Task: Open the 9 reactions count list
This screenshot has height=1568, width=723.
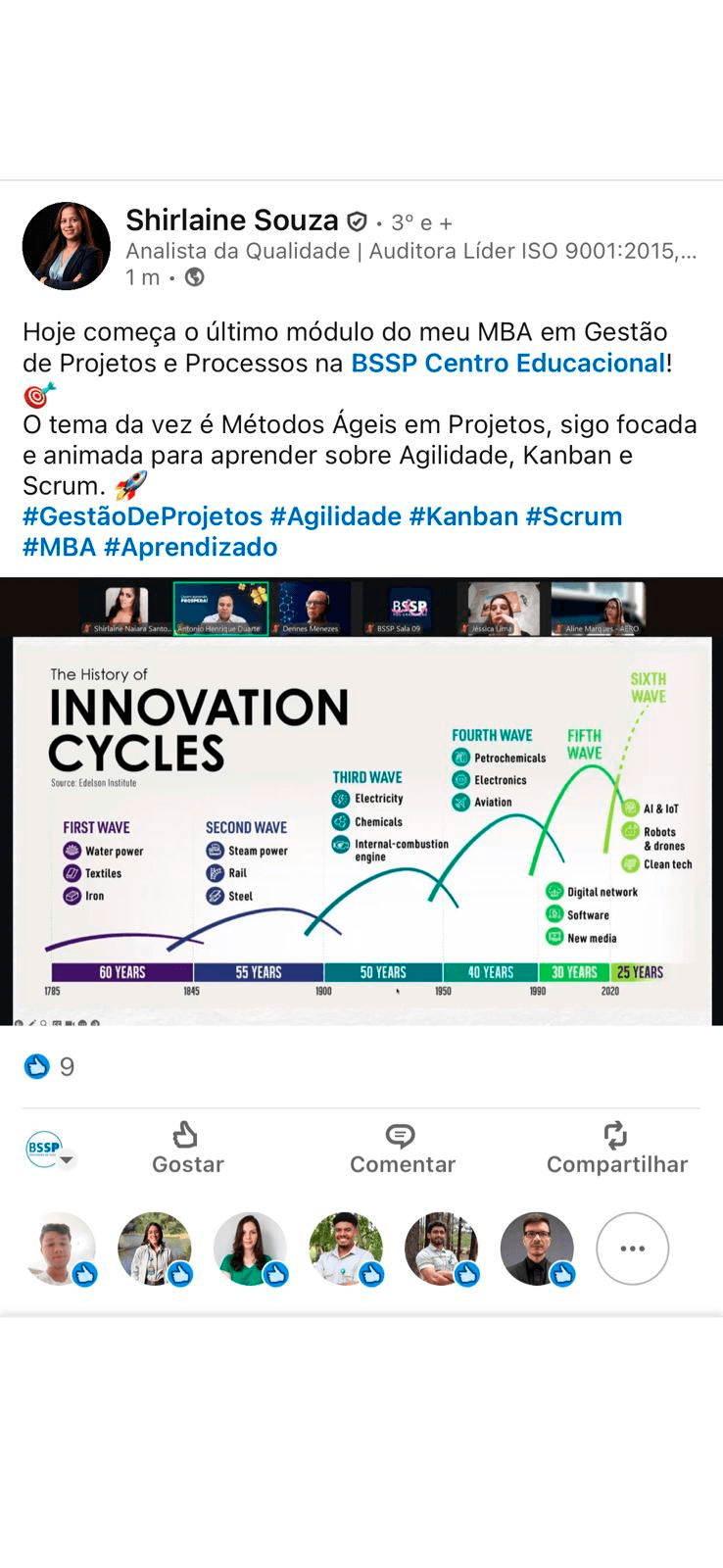Action: coord(67,1066)
